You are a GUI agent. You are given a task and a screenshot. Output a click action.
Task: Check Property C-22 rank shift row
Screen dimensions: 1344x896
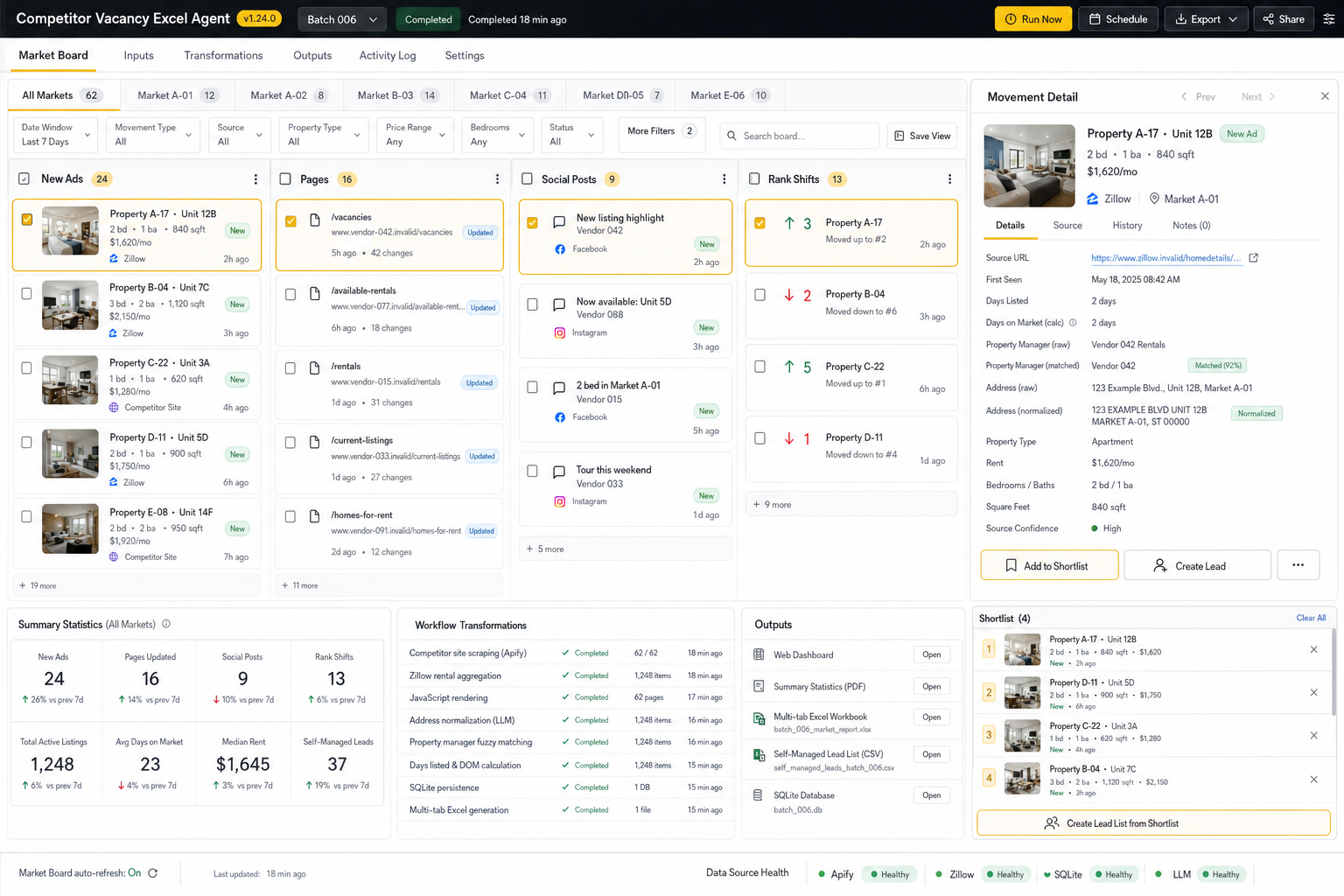[759, 367]
